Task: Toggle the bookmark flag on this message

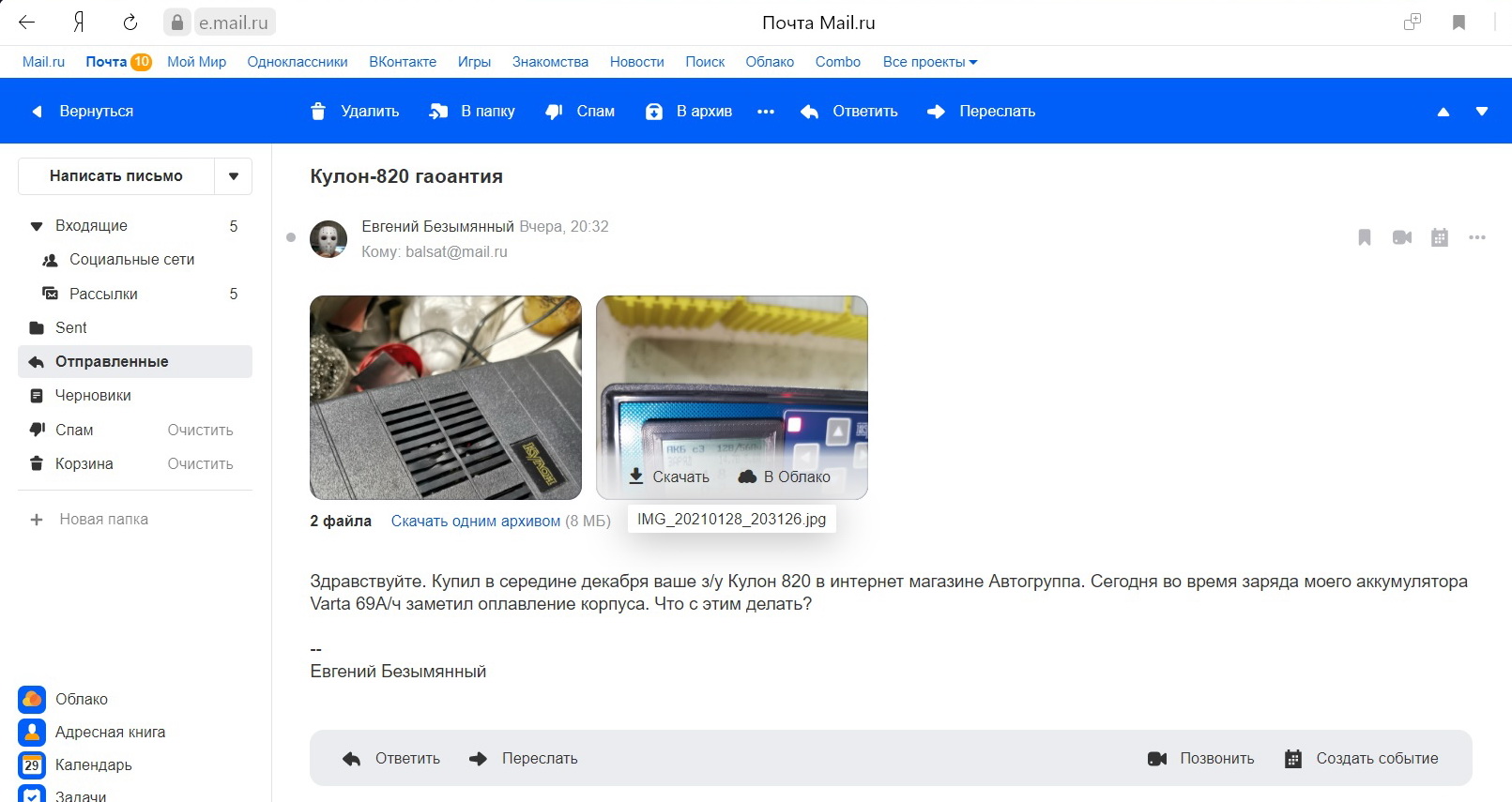Action: [1365, 238]
